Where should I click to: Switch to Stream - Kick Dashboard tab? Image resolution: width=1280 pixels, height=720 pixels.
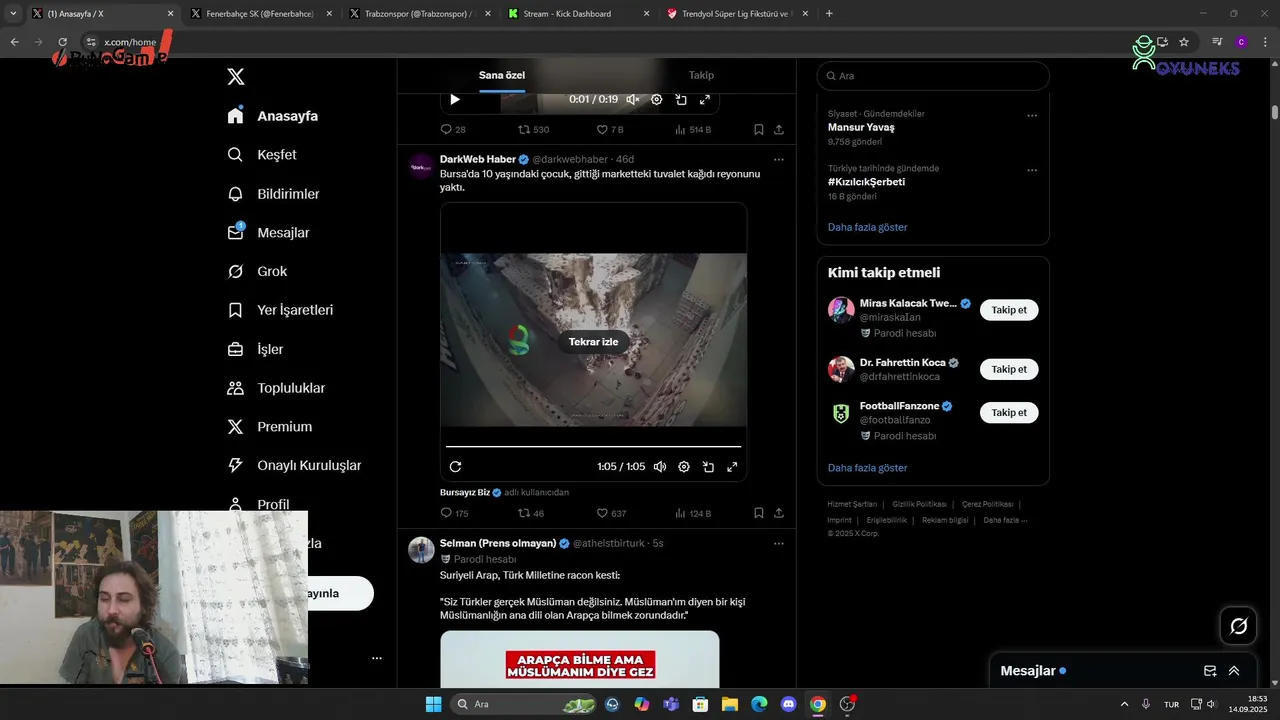[578, 14]
